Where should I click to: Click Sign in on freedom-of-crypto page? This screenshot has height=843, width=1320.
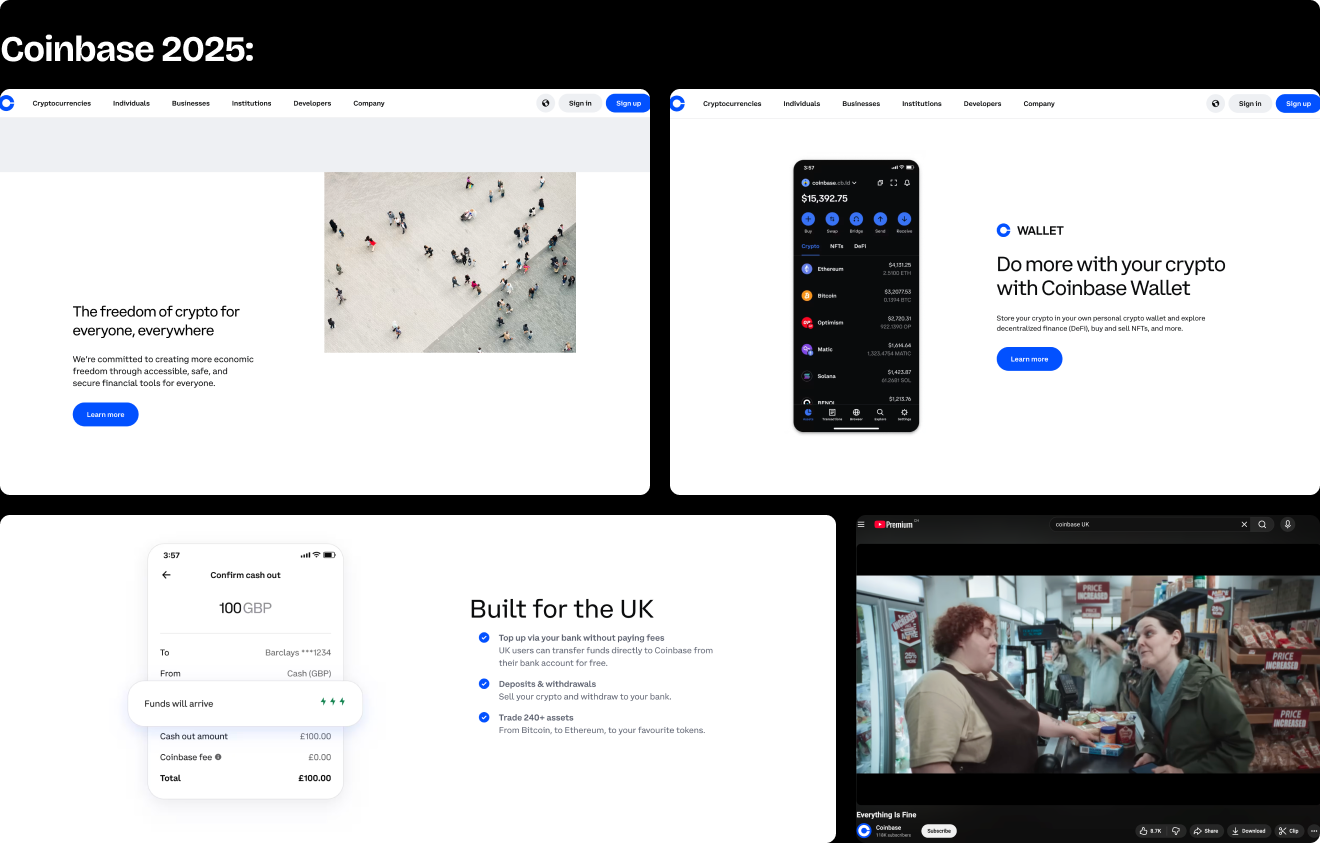tap(580, 103)
